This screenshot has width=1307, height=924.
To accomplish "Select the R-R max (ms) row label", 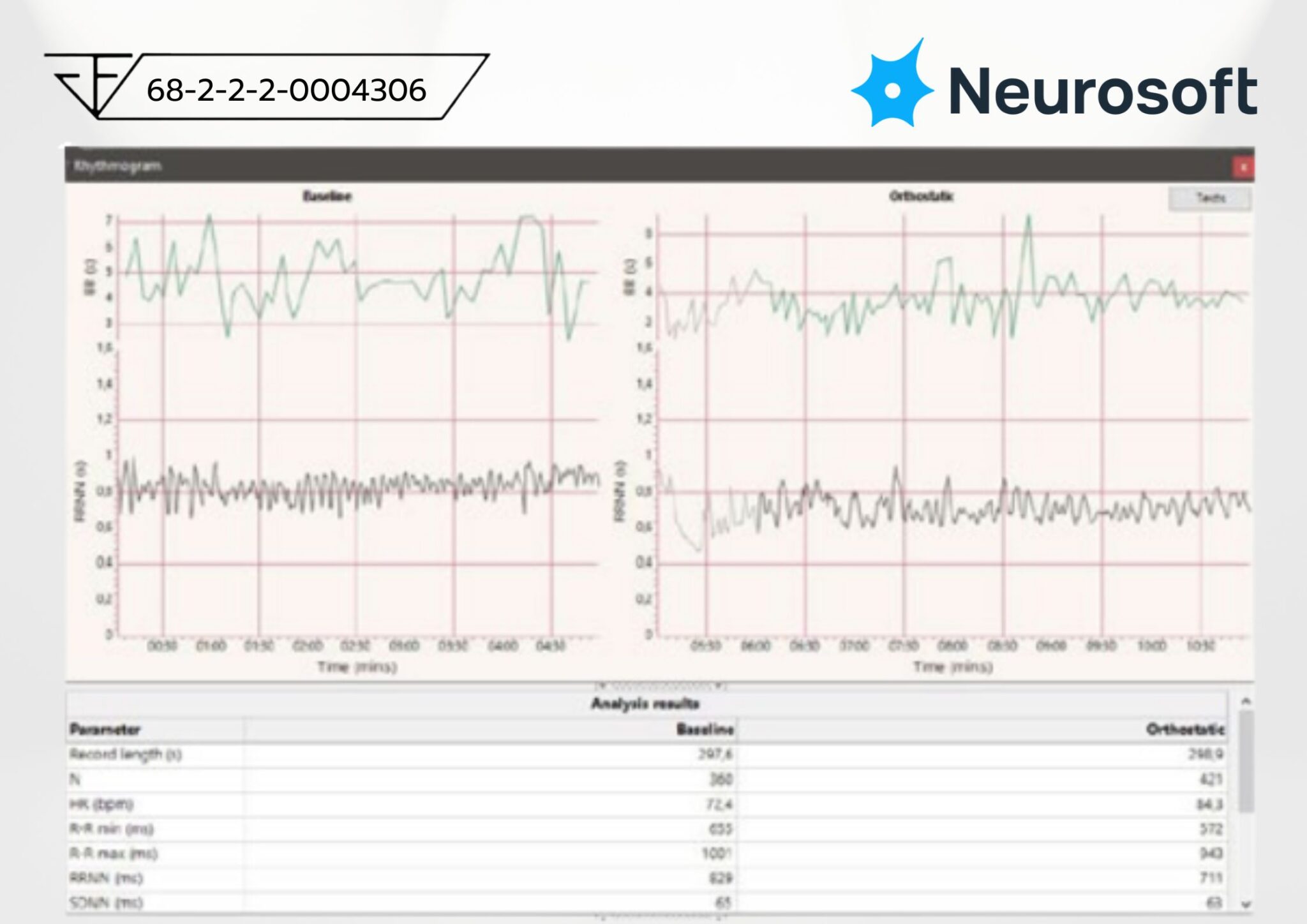I will pyautogui.click(x=113, y=854).
